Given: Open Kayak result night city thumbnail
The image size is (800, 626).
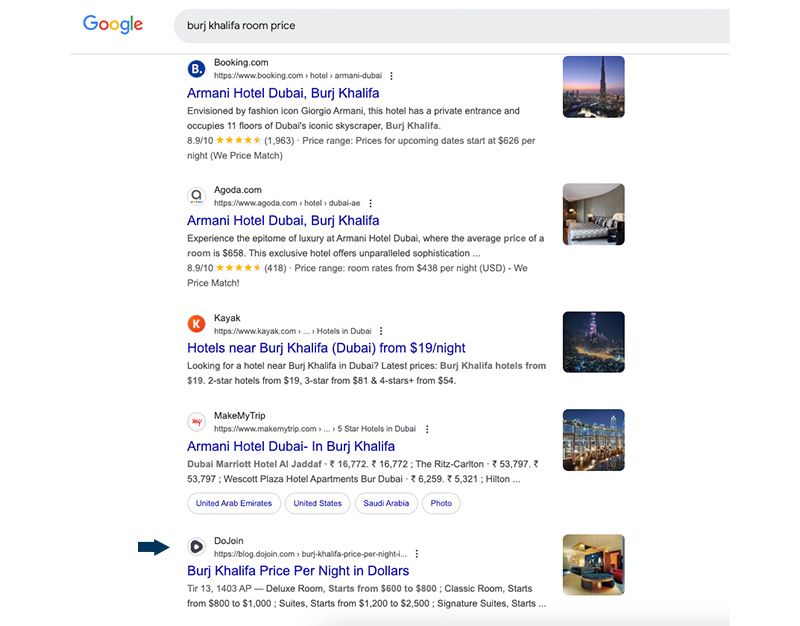Looking at the screenshot, I should pyautogui.click(x=593, y=342).
